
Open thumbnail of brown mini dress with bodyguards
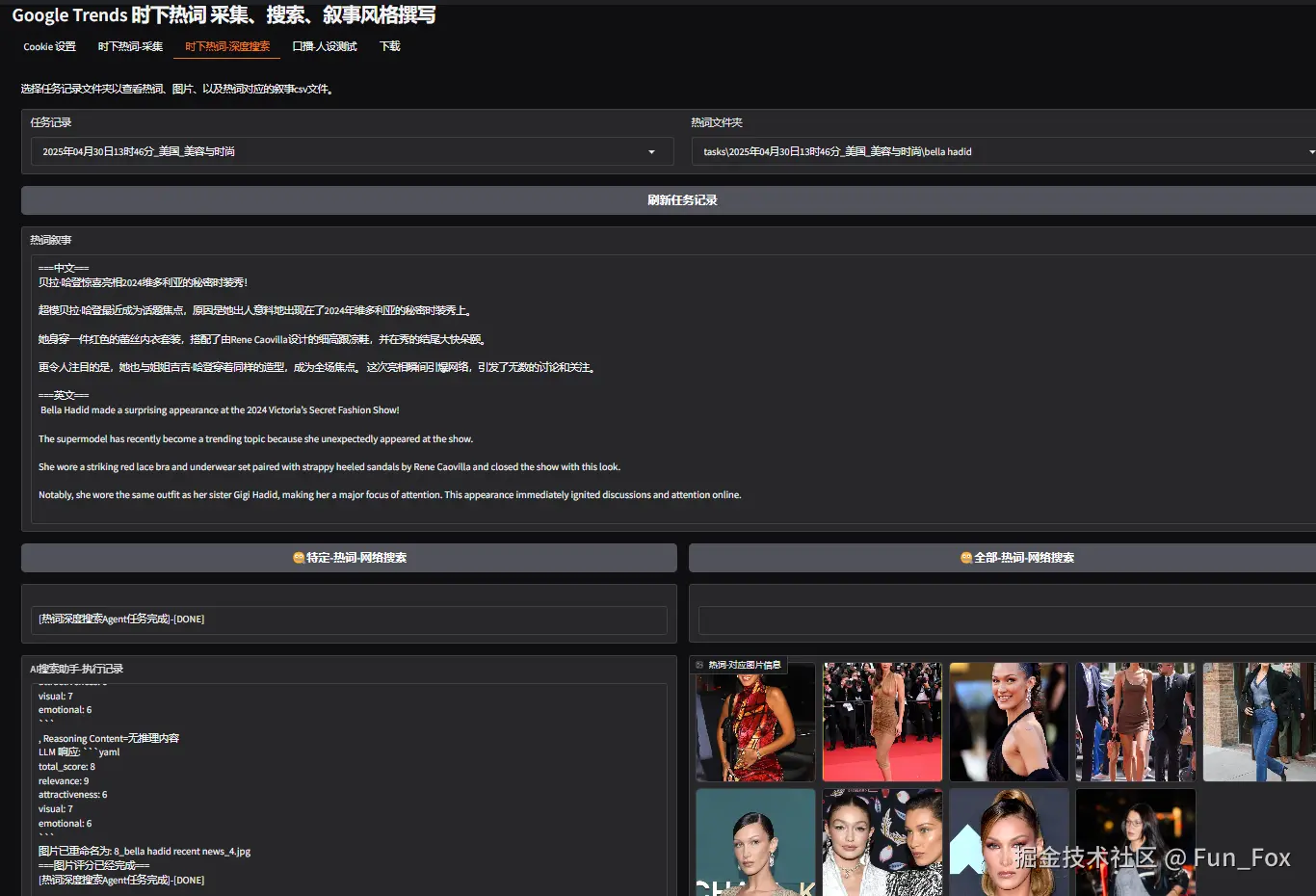point(1136,722)
